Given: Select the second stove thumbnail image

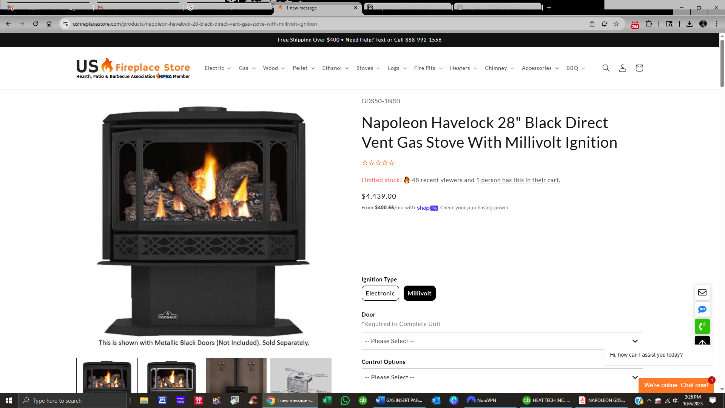Looking at the screenshot, I should pos(171,376).
